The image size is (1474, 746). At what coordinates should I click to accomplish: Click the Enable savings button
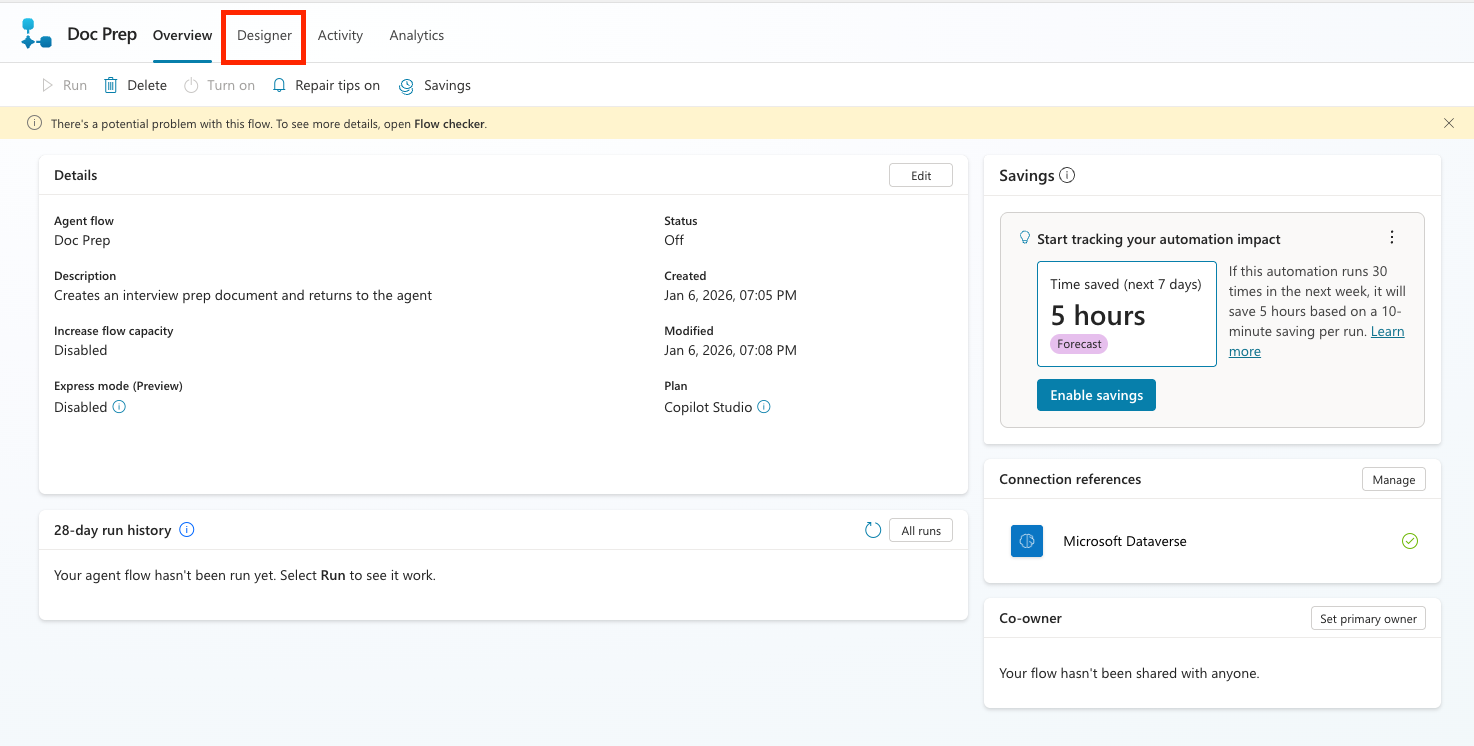(x=1096, y=395)
